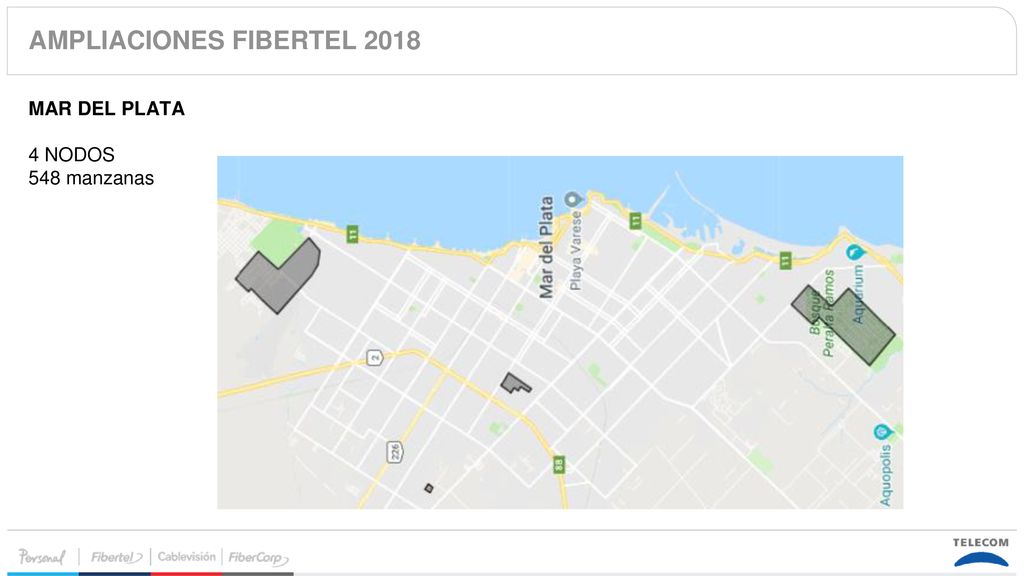Click the Playa Varese map pin
The height and width of the screenshot is (576, 1024).
coord(573,199)
